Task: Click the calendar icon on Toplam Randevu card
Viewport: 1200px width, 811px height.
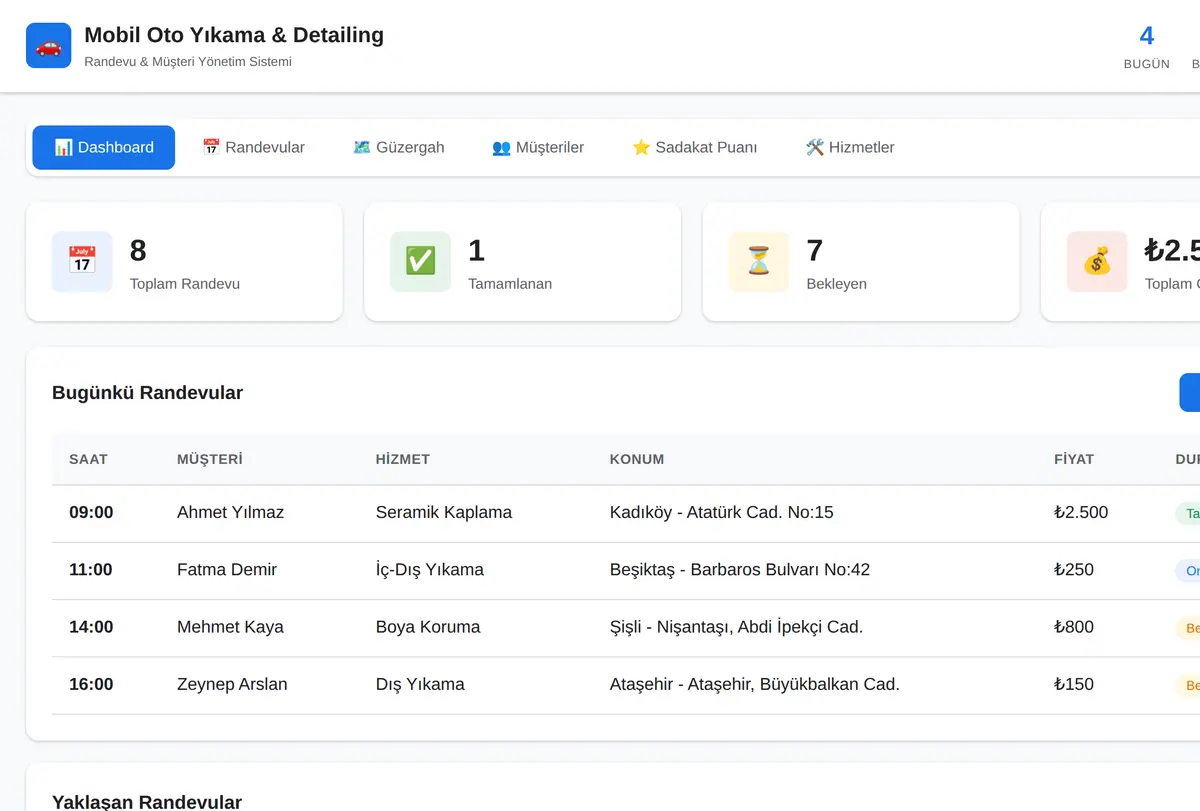Action: pyautogui.click(x=82, y=262)
